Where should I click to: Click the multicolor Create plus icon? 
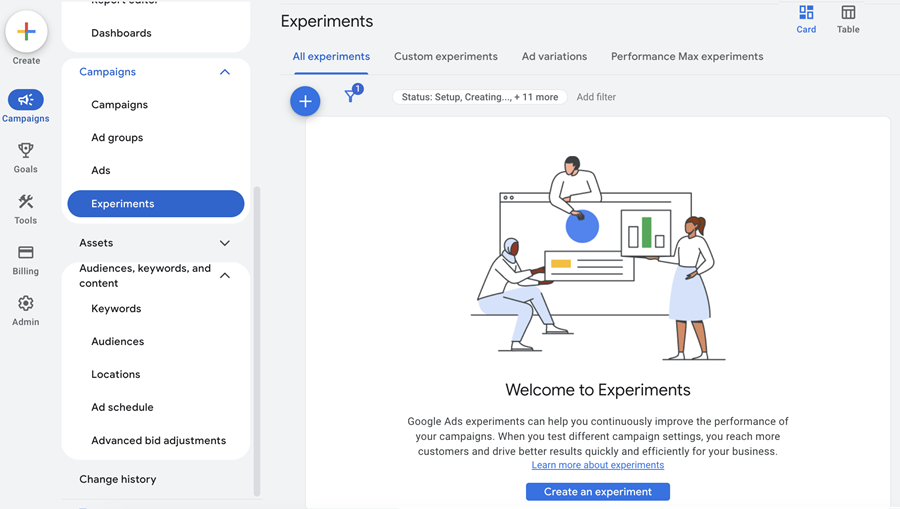pos(26,32)
